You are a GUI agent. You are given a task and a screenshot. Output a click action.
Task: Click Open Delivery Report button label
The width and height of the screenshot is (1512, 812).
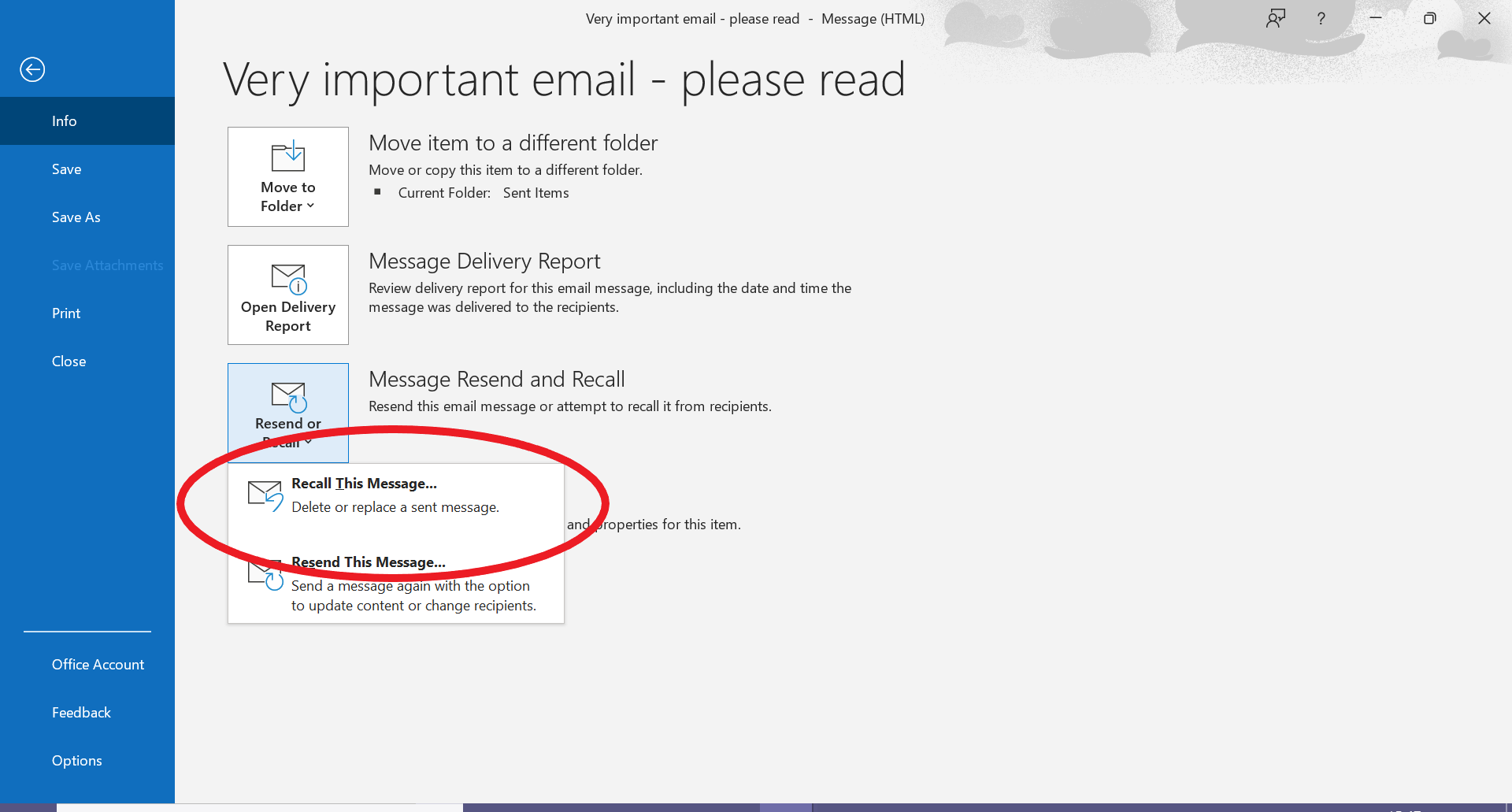tap(288, 316)
